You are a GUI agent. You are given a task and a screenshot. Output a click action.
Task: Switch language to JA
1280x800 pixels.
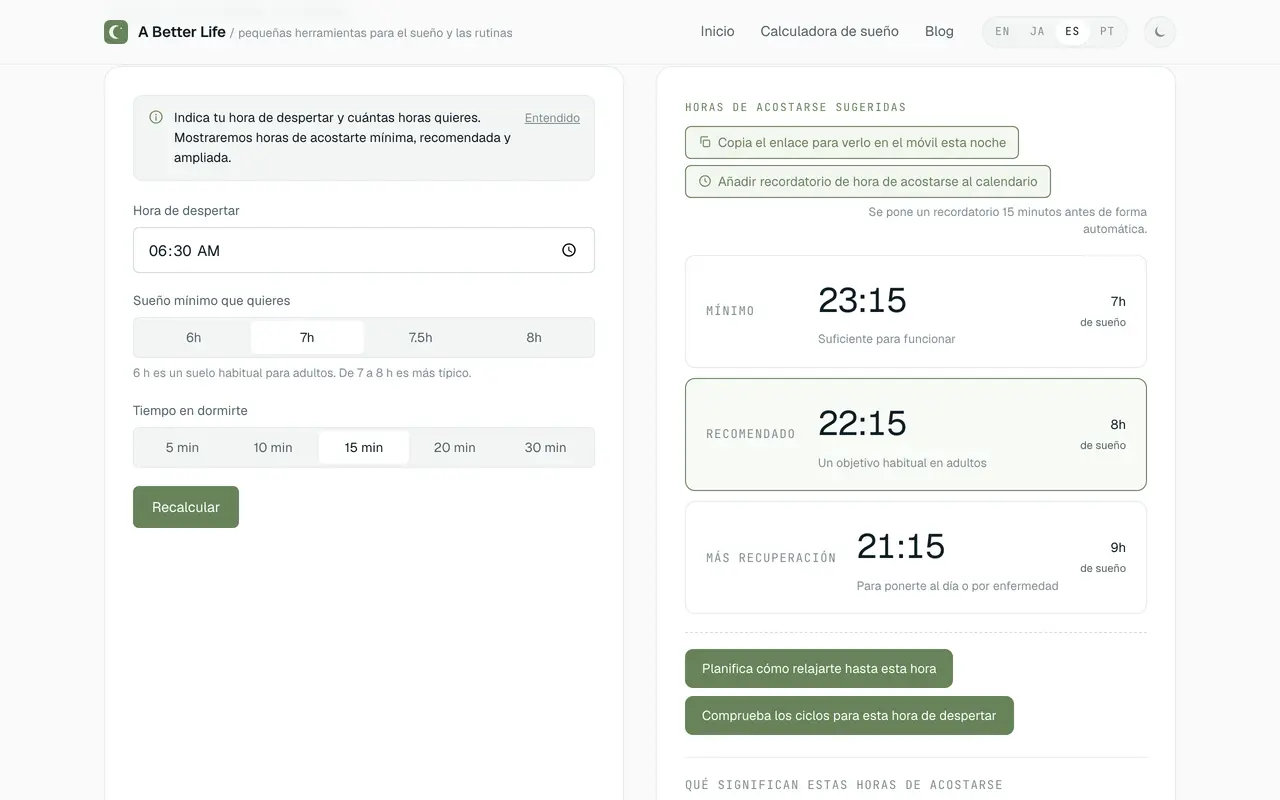click(x=1037, y=32)
